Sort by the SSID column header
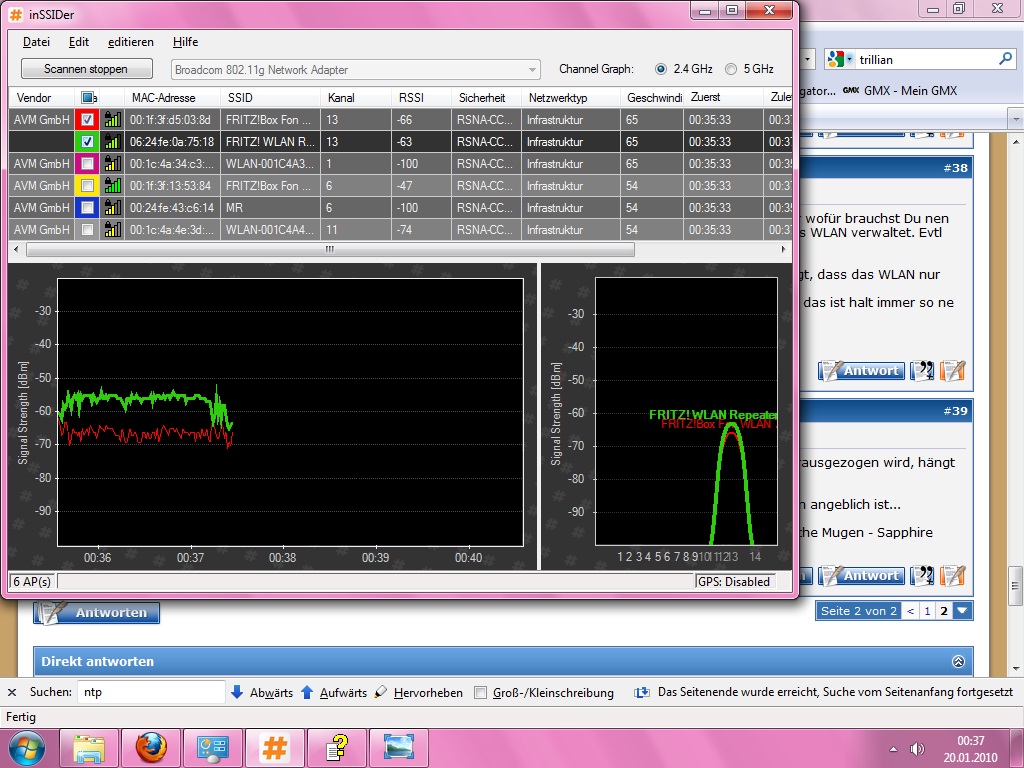The height and width of the screenshot is (768, 1024). 270,98
